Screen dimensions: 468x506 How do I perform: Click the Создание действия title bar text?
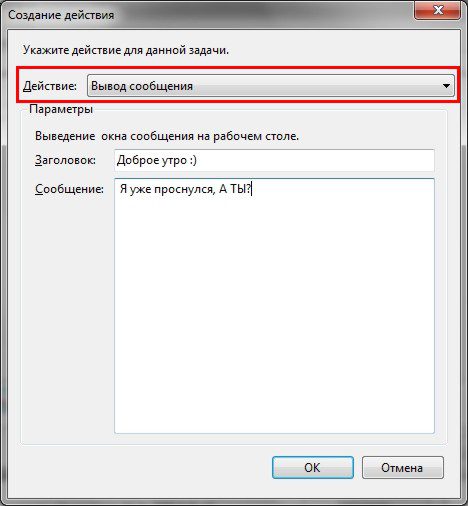pyautogui.click(x=61, y=15)
